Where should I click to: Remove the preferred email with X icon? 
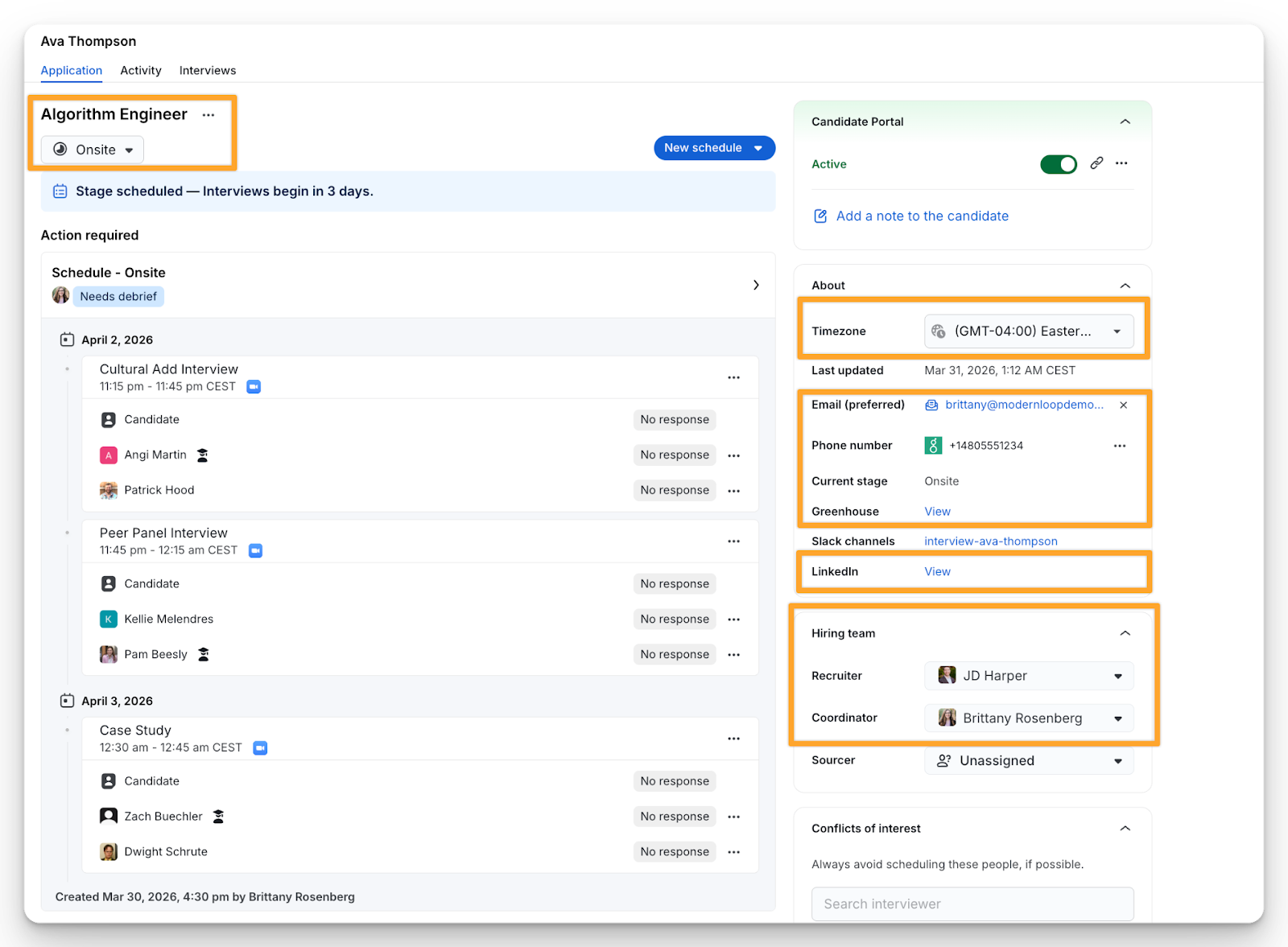click(1123, 406)
